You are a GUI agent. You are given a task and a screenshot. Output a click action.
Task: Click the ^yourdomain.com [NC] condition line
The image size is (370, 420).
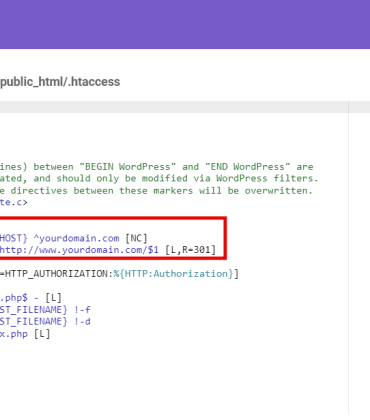(74, 238)
